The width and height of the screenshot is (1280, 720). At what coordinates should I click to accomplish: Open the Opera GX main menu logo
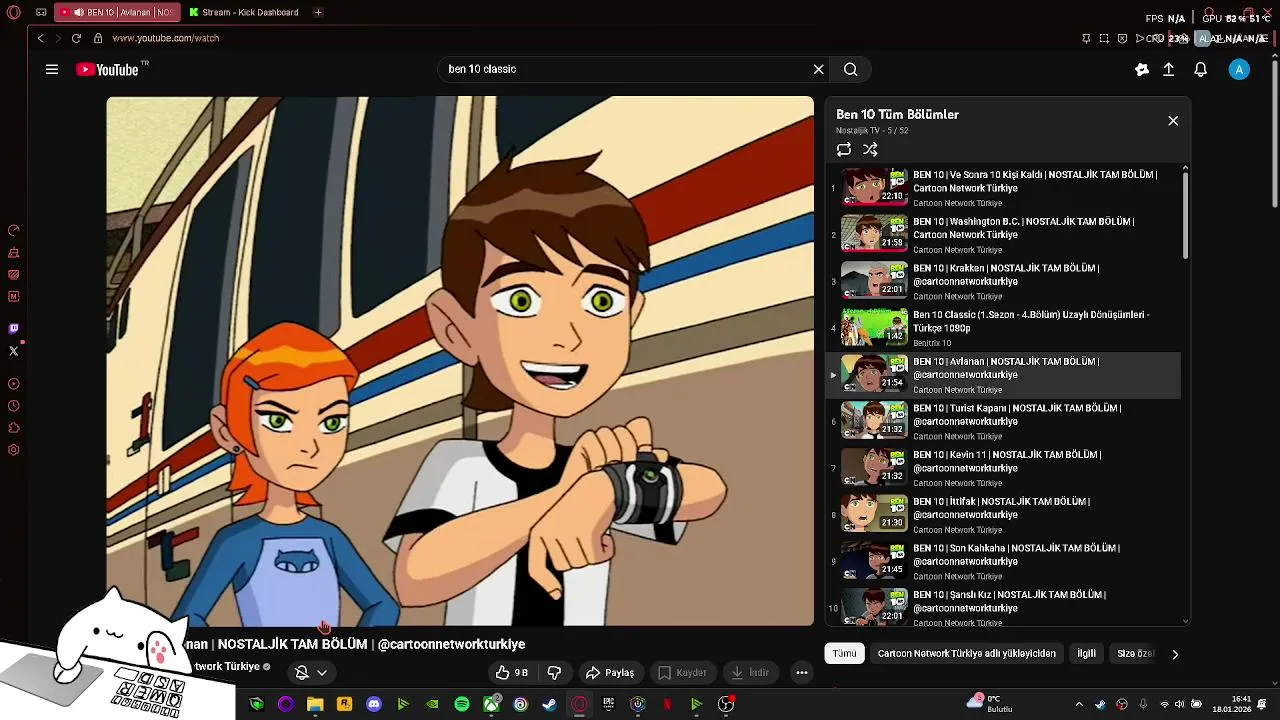coord(12,13)
